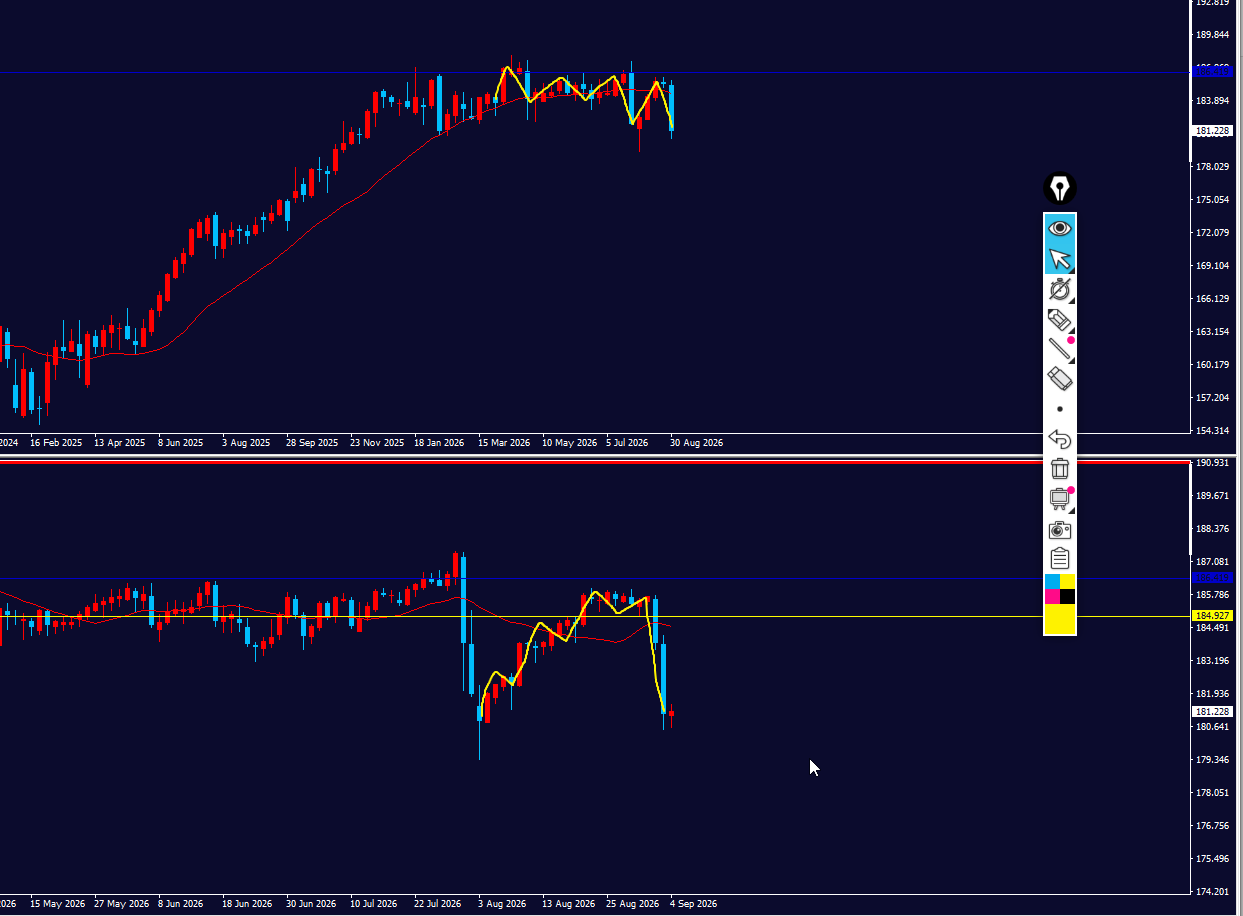Click the yellow 184.927 price level label
This screenshot has width=1243, height=916.
click(1212, 615)
